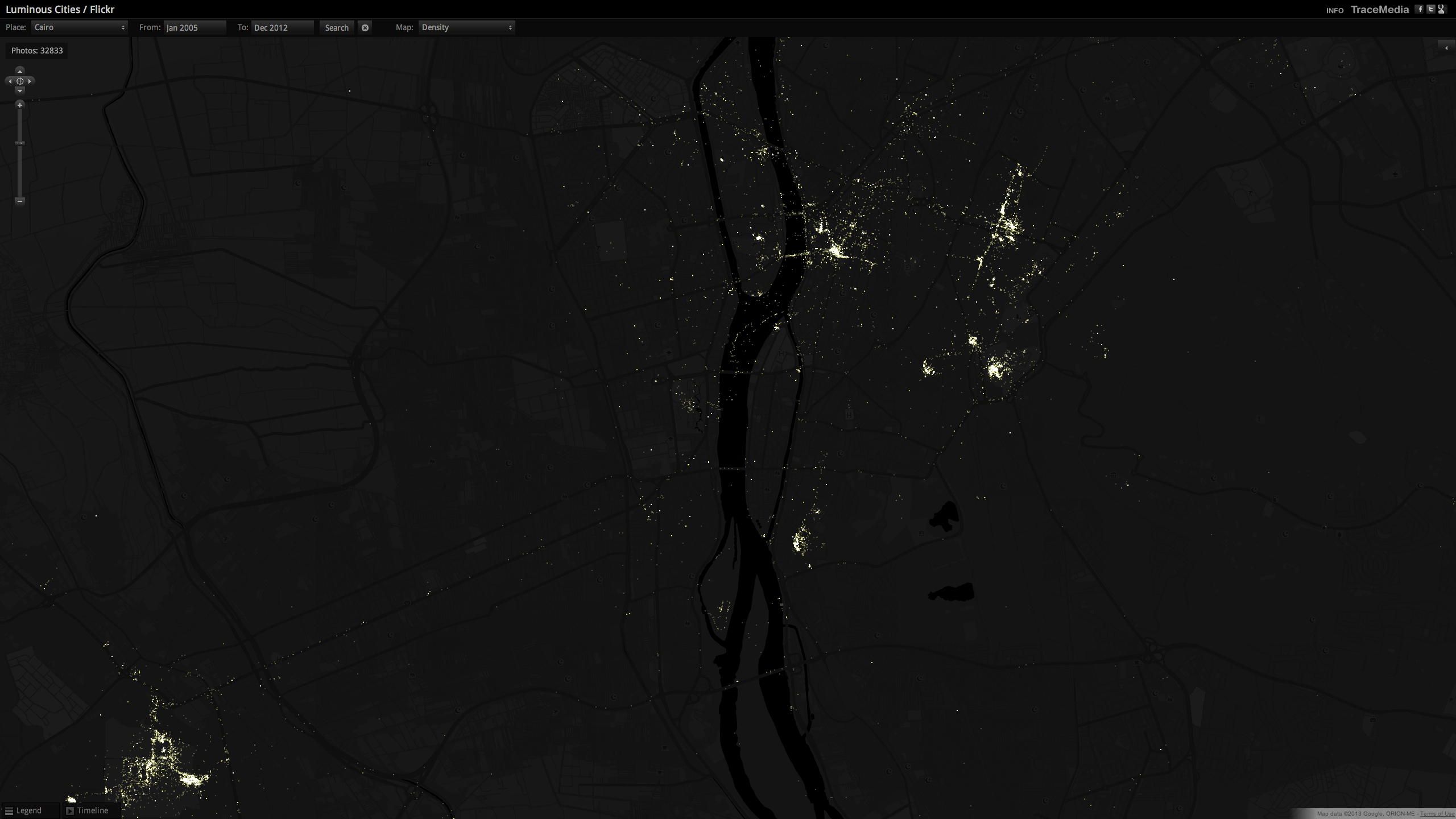Click the From date field Jan 2005

[195, 27]
